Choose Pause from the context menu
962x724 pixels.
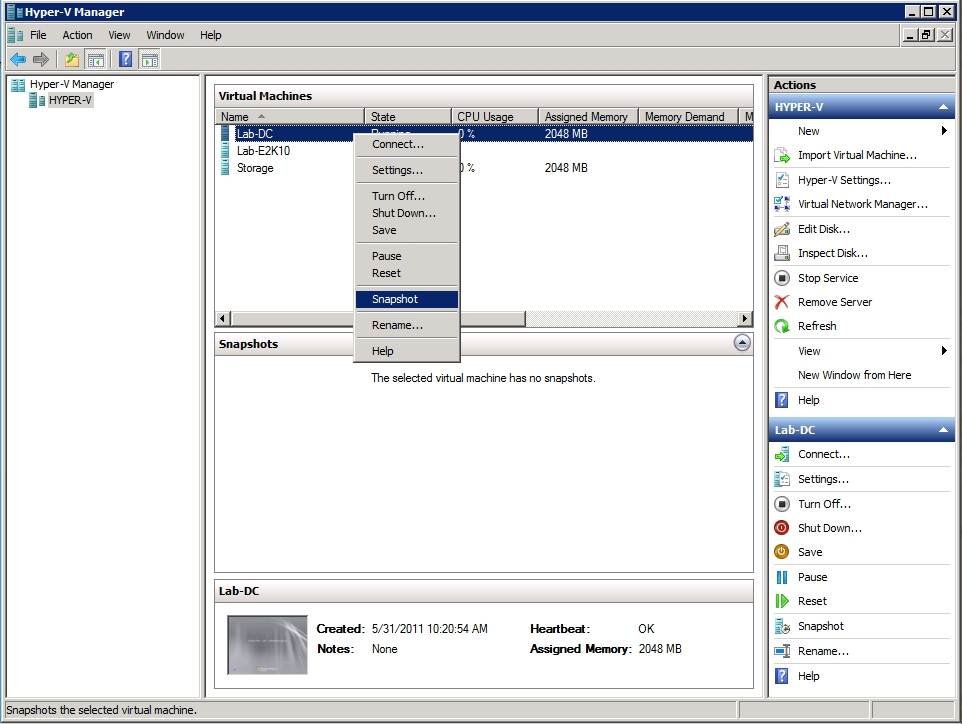click(x=407, y=256)
